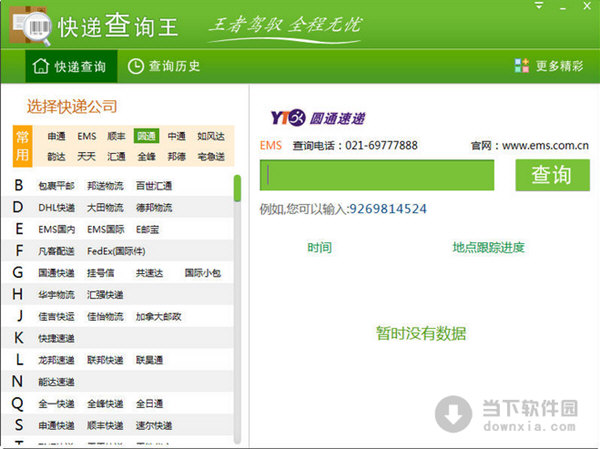
Task: Open the 快递查询 tab
Action: (x=71, y=66)
